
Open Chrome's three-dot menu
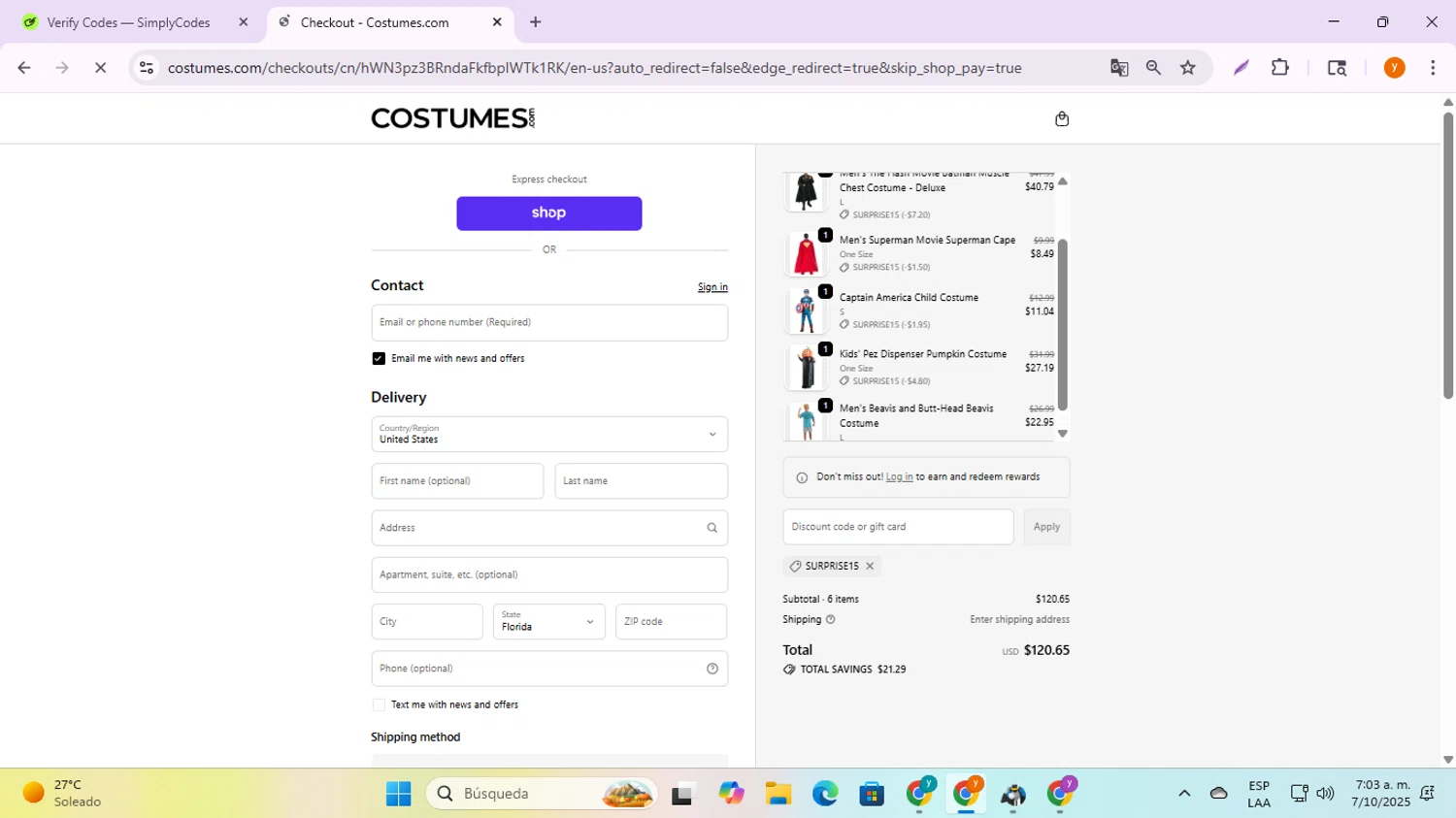point(1433,68)
